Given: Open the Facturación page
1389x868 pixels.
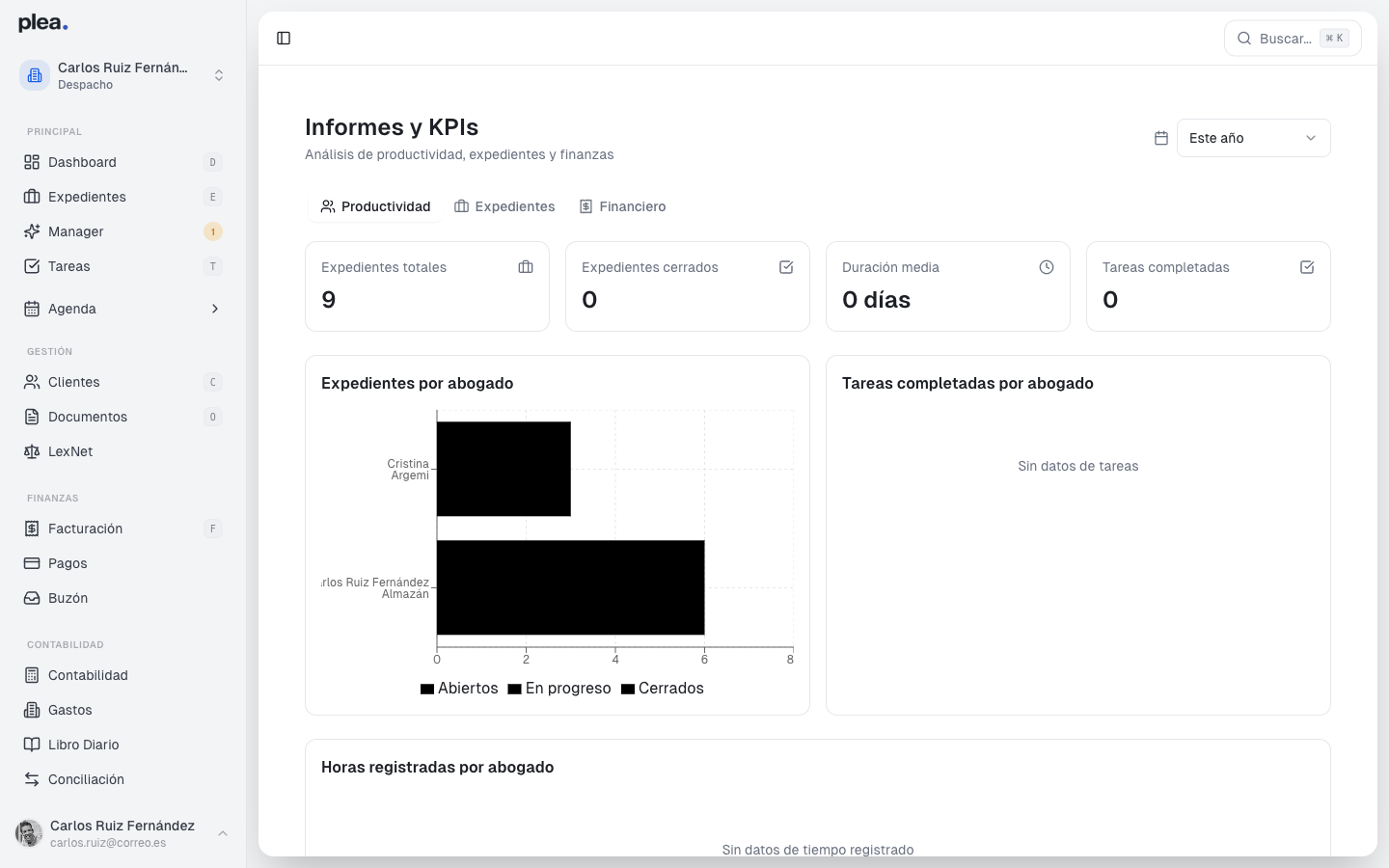Looking at the screenshot, I should pyautogui.click(x=85, y=529).
